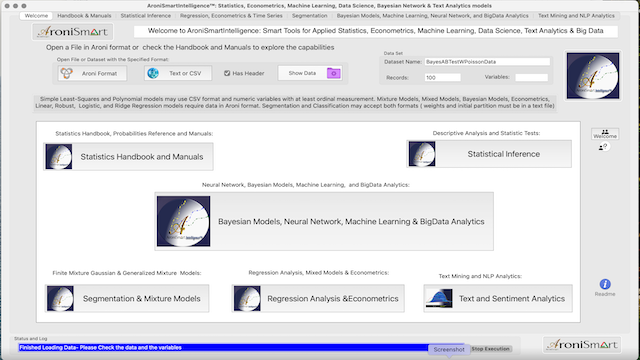Click the user help icon below Welcome
Viewport: 640px width, 360px height.
(x=603, y=147)
